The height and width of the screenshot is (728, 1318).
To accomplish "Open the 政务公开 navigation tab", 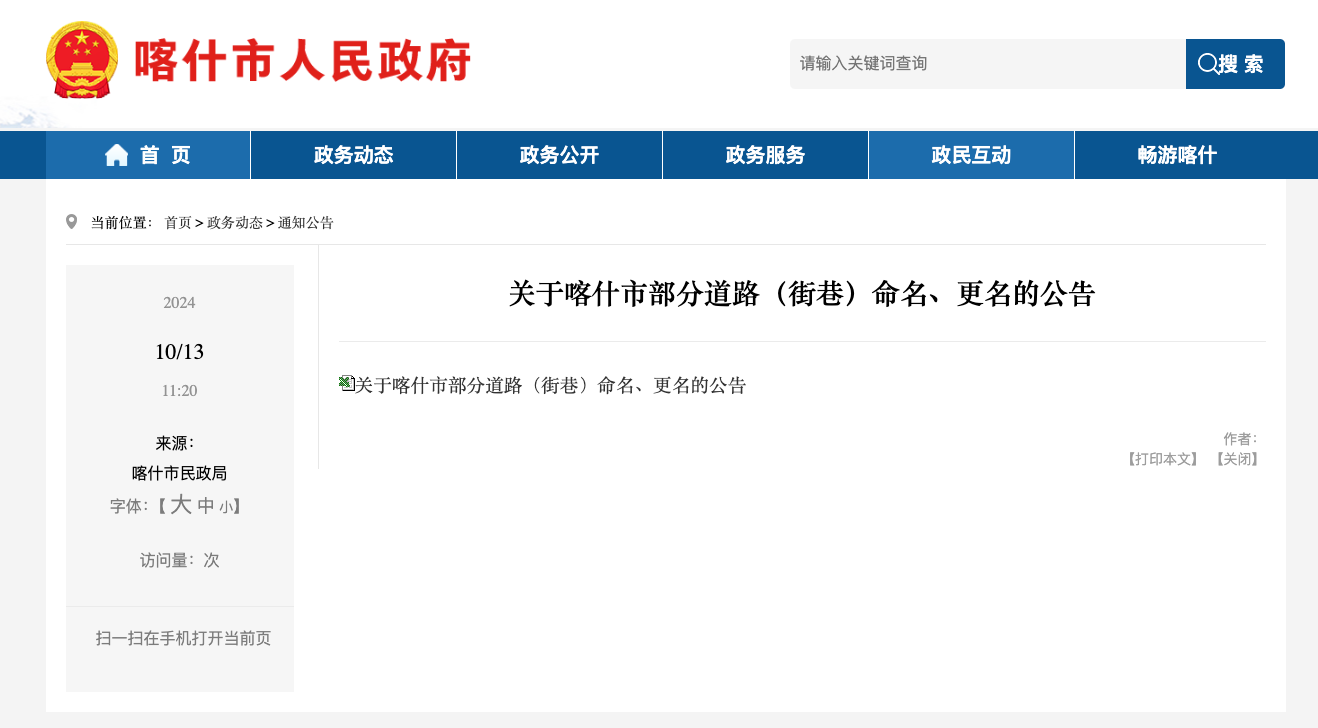I will 559,155.
